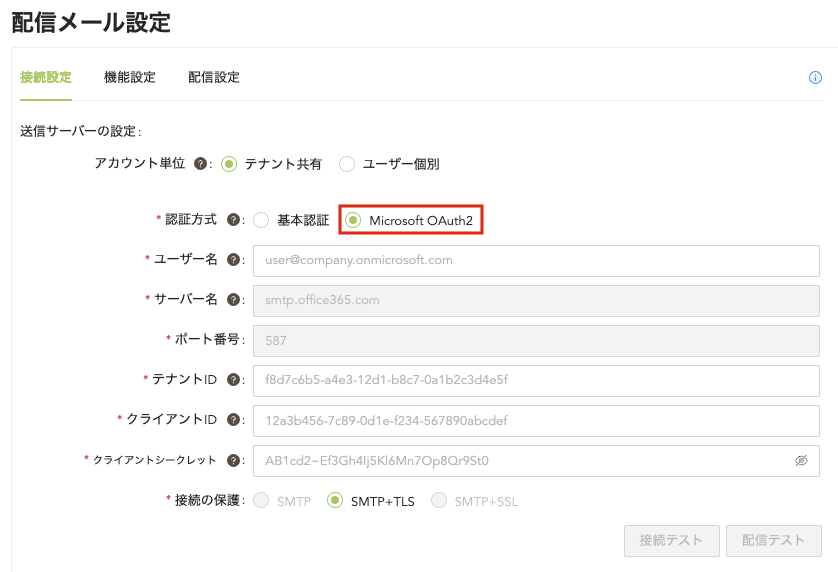Select the テナント共有 radio option
This screenshot has width=838, height=572.
(229, 164)
